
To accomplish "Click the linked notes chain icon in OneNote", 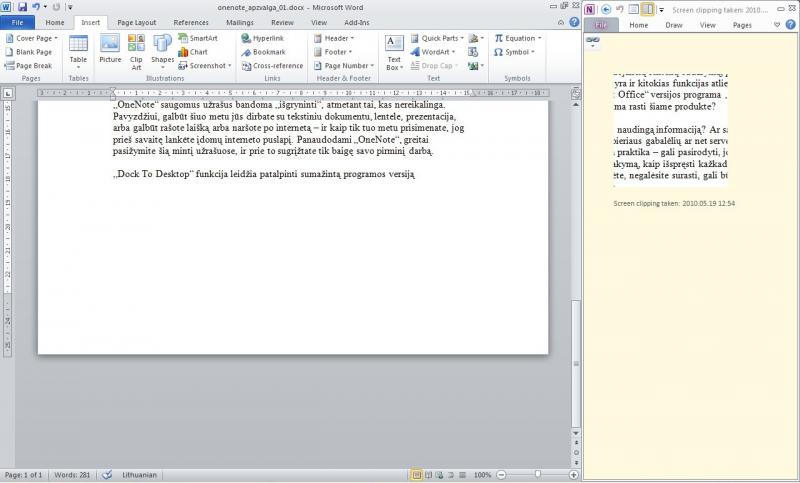I will point(592,41).
